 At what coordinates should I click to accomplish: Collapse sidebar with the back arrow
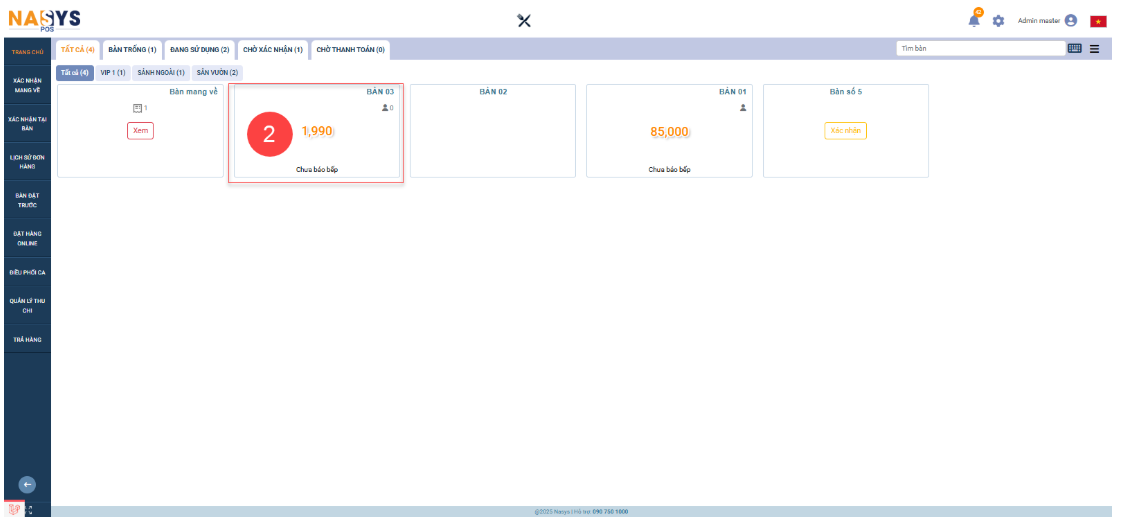28,484
